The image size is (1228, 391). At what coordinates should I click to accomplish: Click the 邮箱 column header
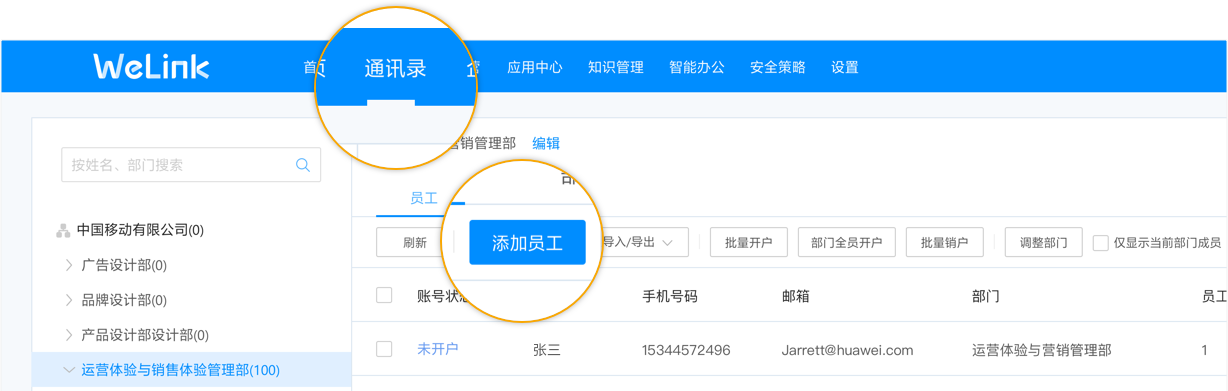tap(796, 296)
